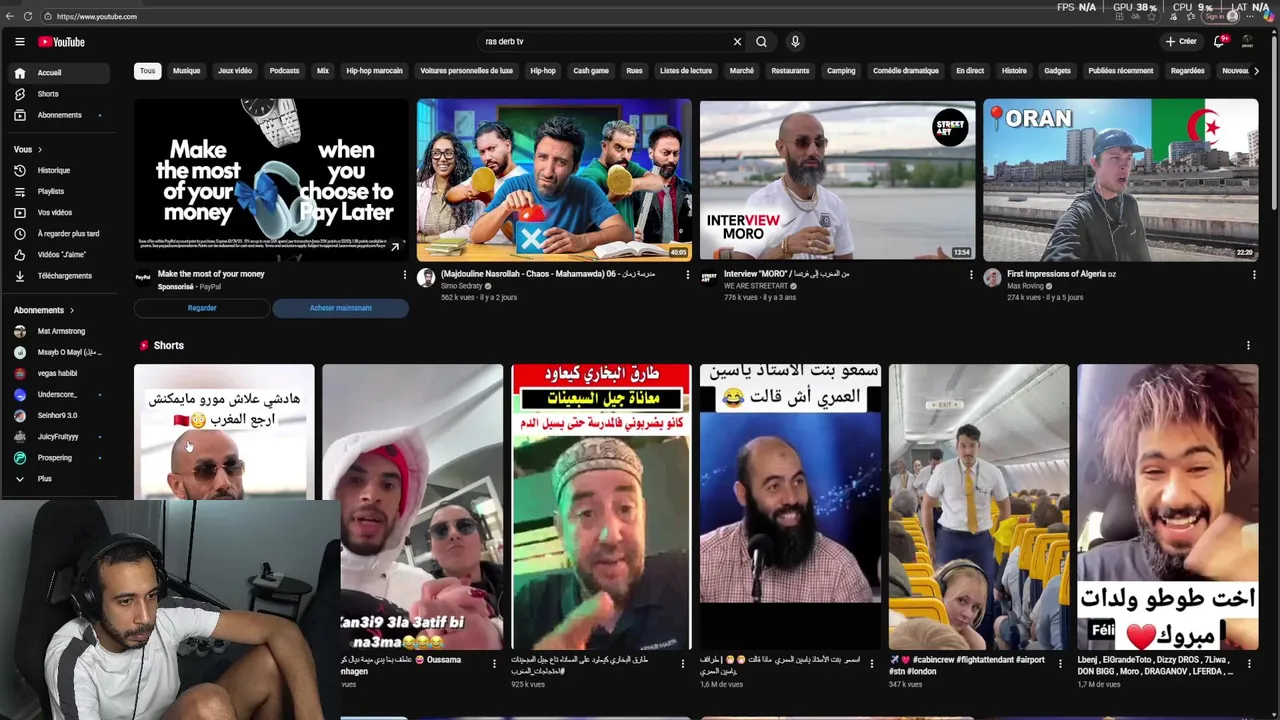Click the Créer button
1280x720 pixels.
[1181, 42]
